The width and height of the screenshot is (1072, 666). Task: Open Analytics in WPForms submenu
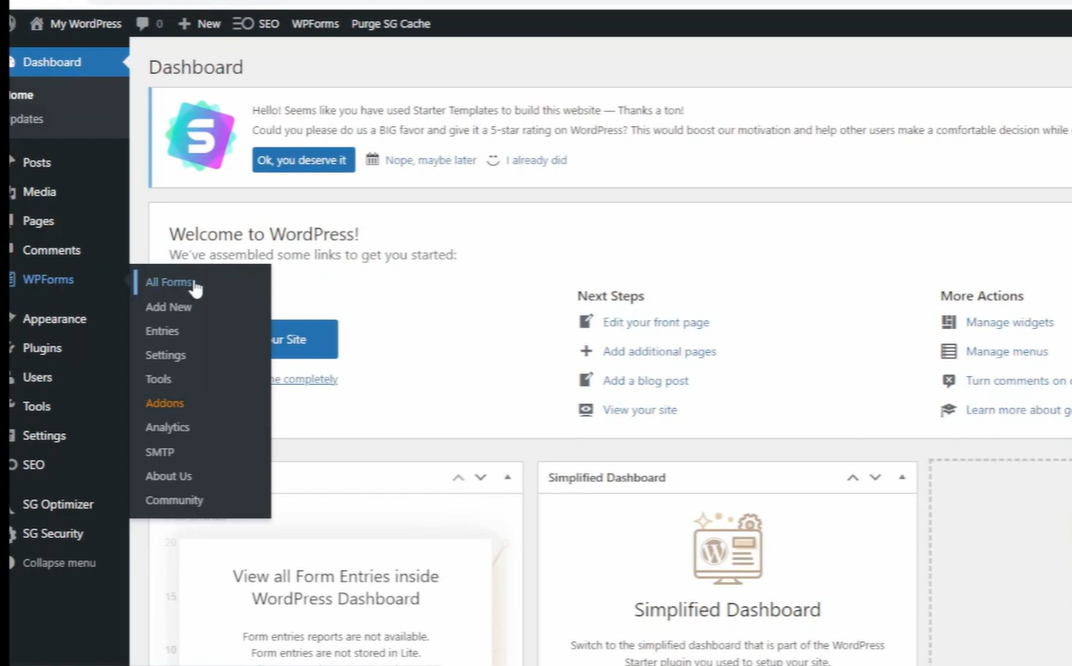pos(168,427)
